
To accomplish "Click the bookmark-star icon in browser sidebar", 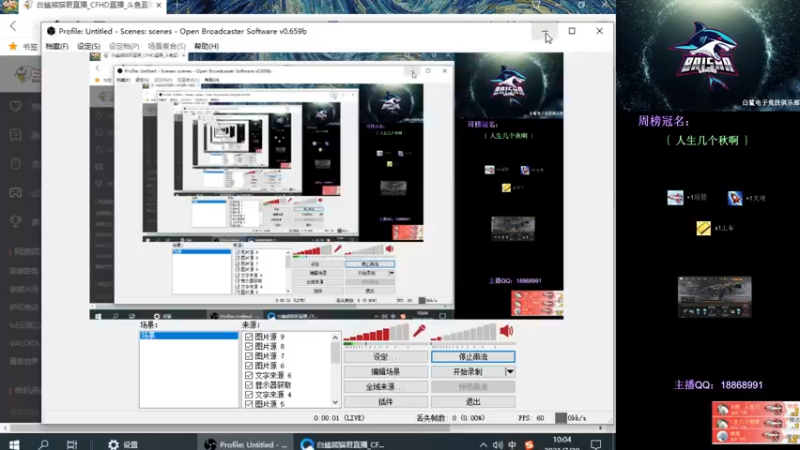I will [x=16, y=135].
